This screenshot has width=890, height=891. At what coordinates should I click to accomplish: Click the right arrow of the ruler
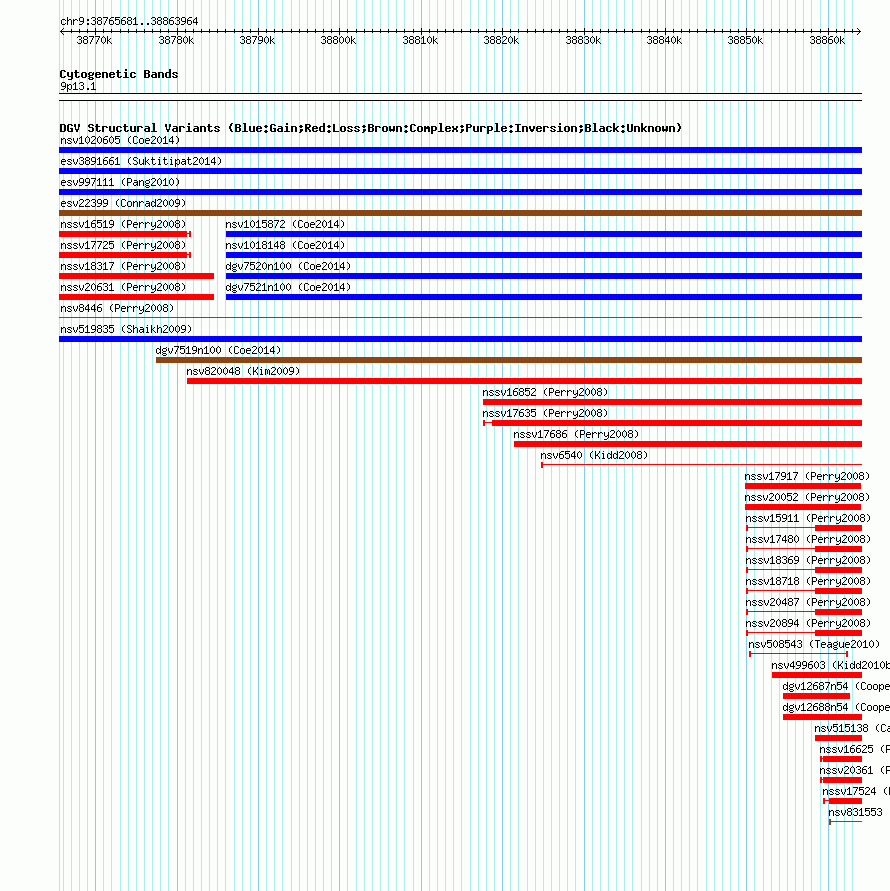(x=859, y=32)
